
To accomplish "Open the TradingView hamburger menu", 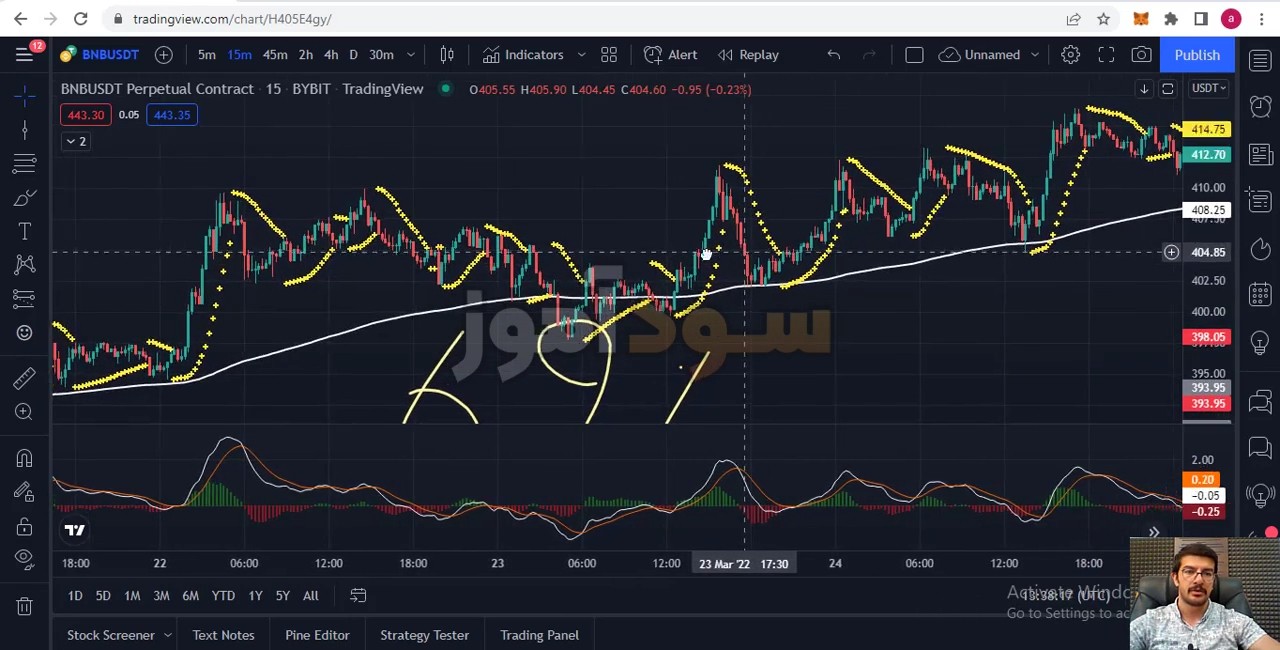I will click(x=24, y=55).
